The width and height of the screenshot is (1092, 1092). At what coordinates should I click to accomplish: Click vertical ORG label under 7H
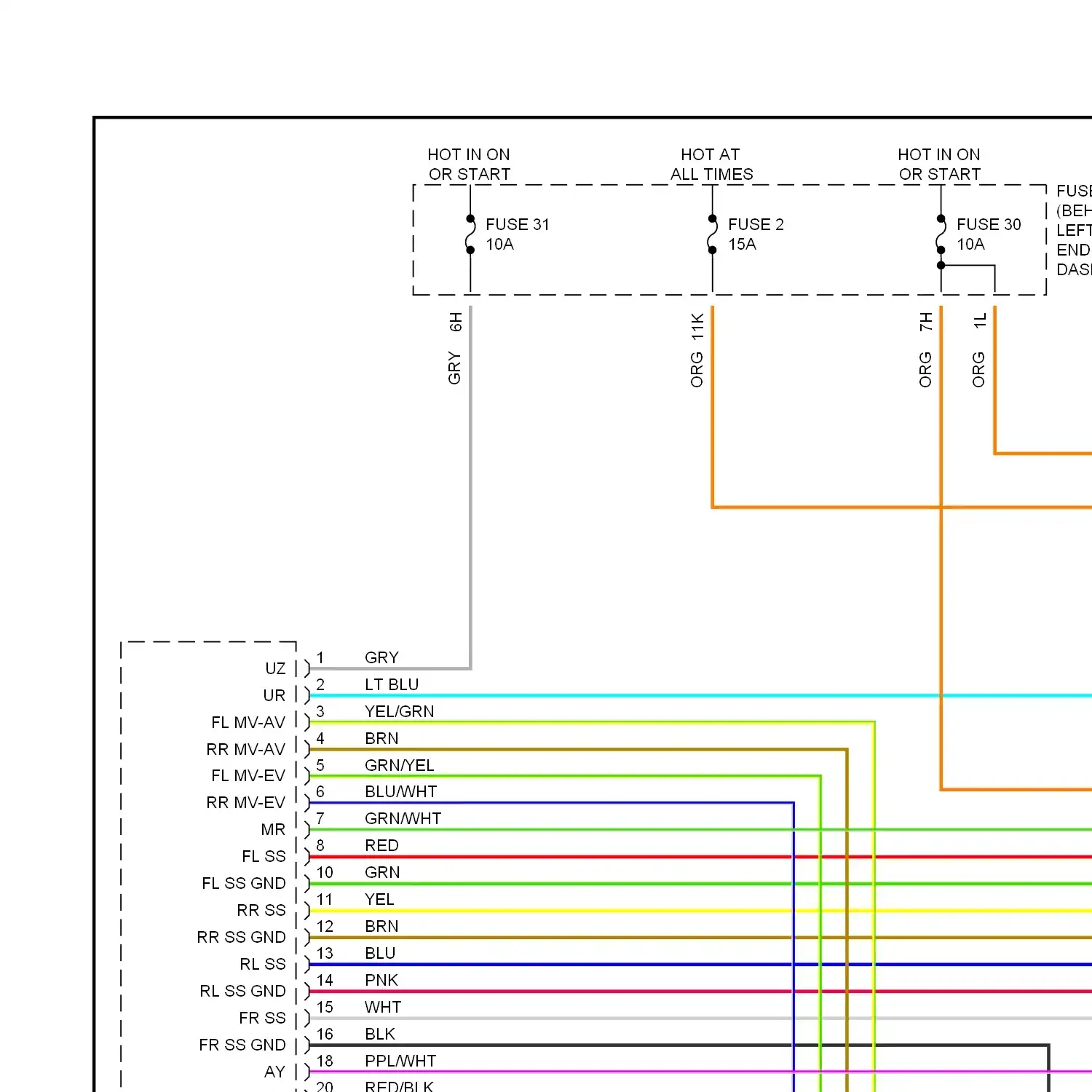coord(925,369)
